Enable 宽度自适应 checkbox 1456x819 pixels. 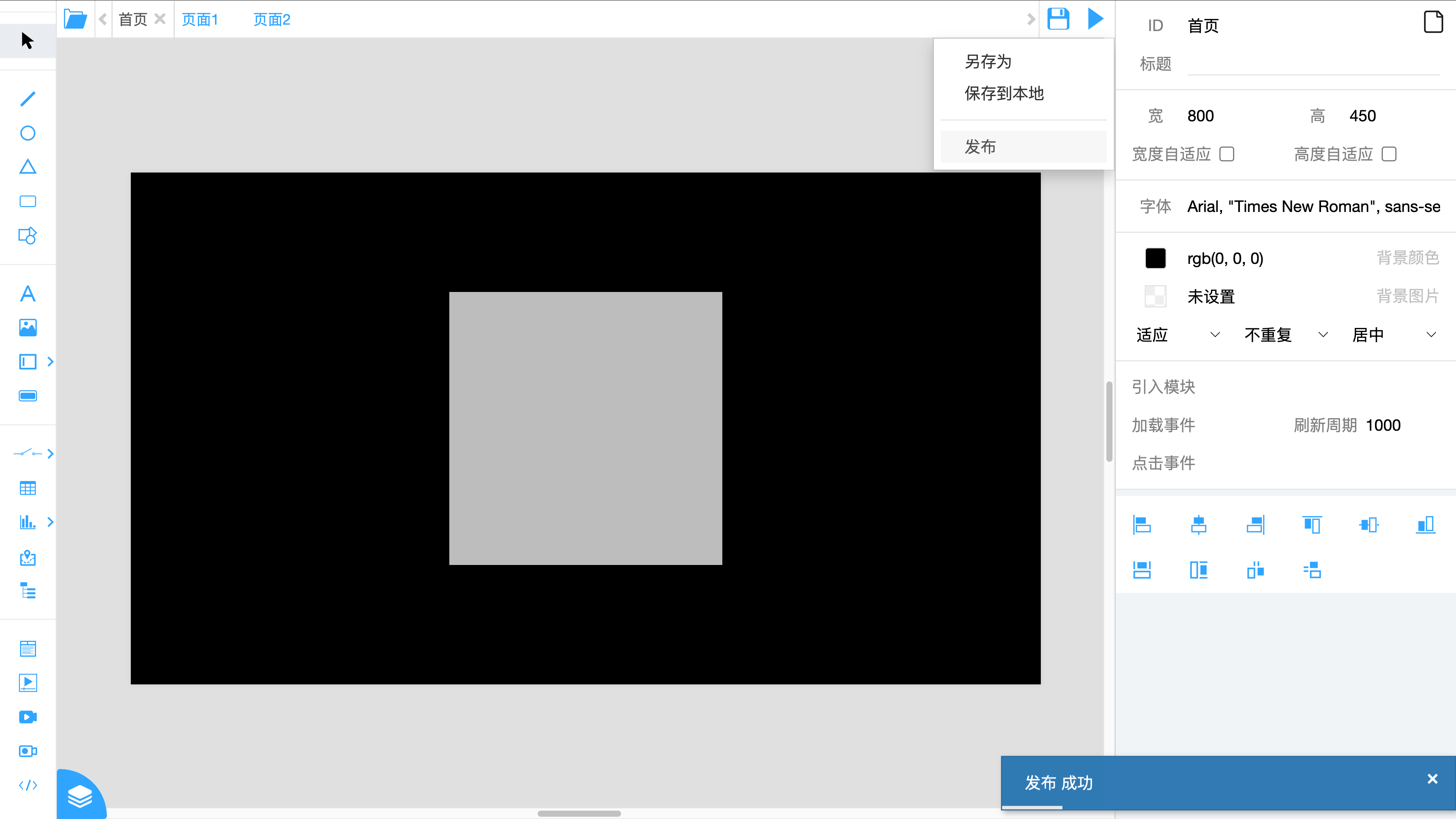click(1227, 154)
